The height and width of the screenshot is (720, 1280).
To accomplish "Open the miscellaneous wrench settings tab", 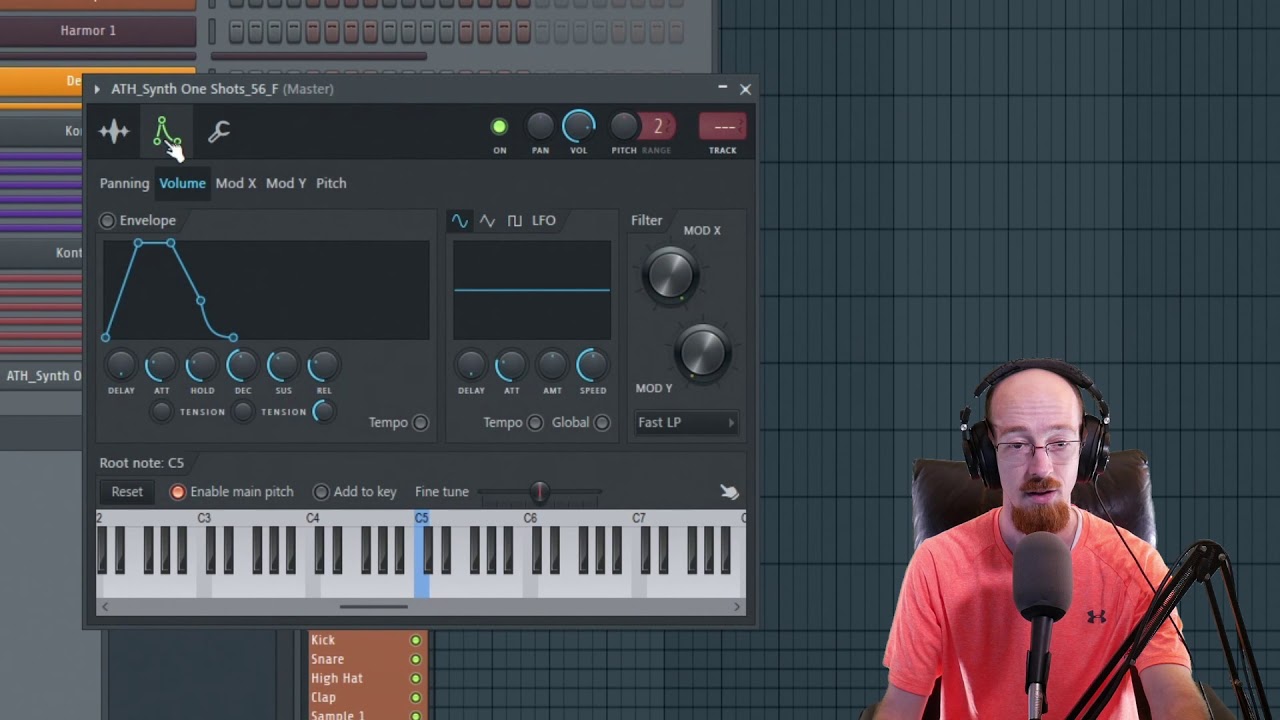I will coord(219,131).
